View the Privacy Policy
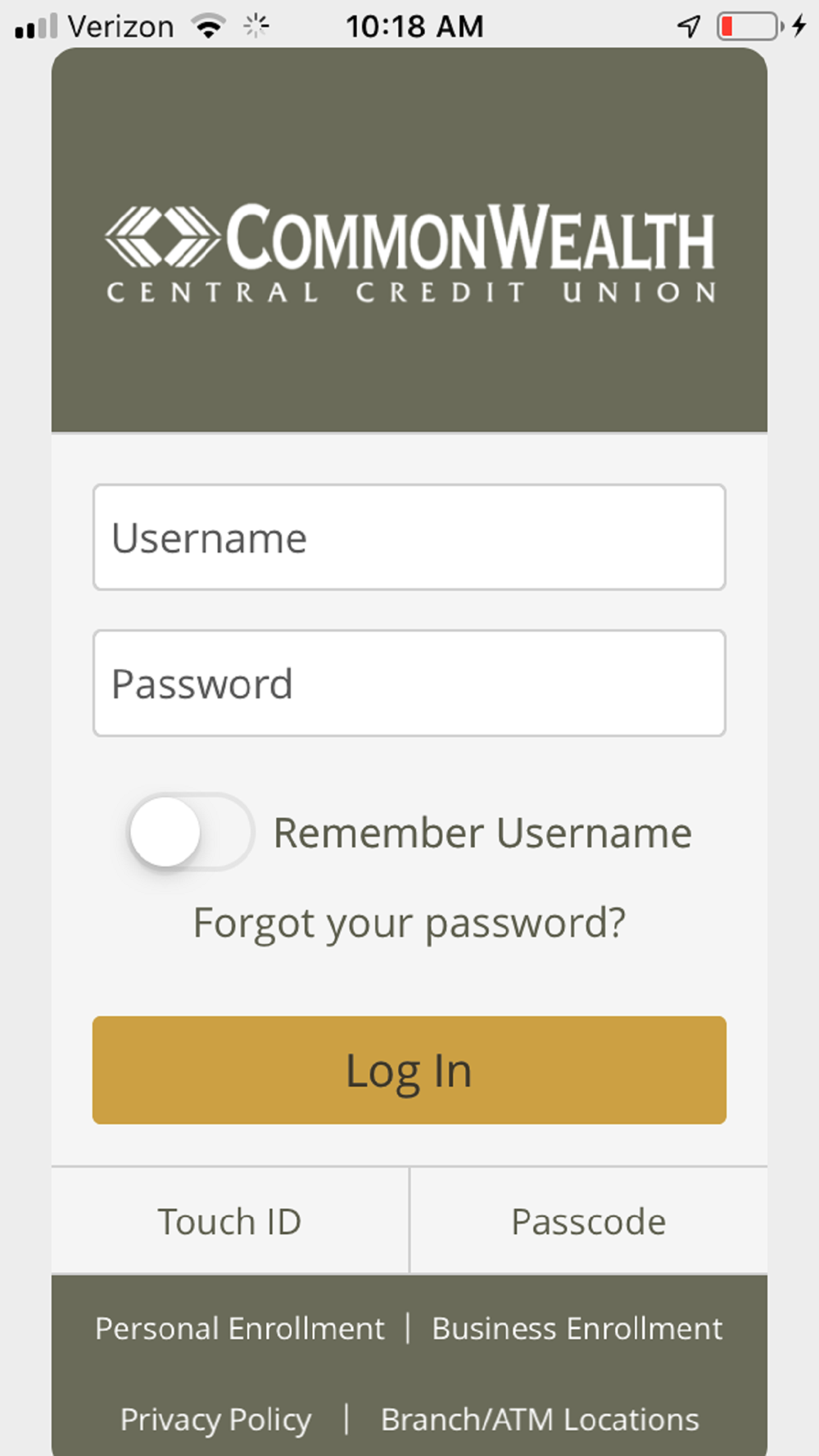The image size is (819, 1456). [x=216, y=1419]
